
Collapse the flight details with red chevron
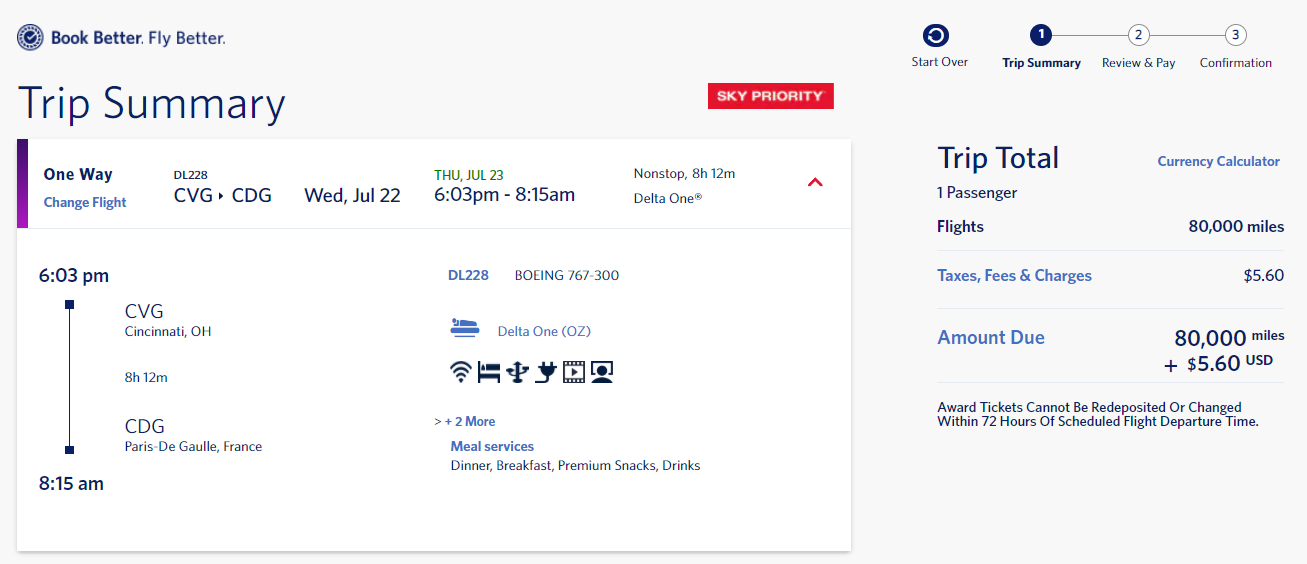coord(815,183)
